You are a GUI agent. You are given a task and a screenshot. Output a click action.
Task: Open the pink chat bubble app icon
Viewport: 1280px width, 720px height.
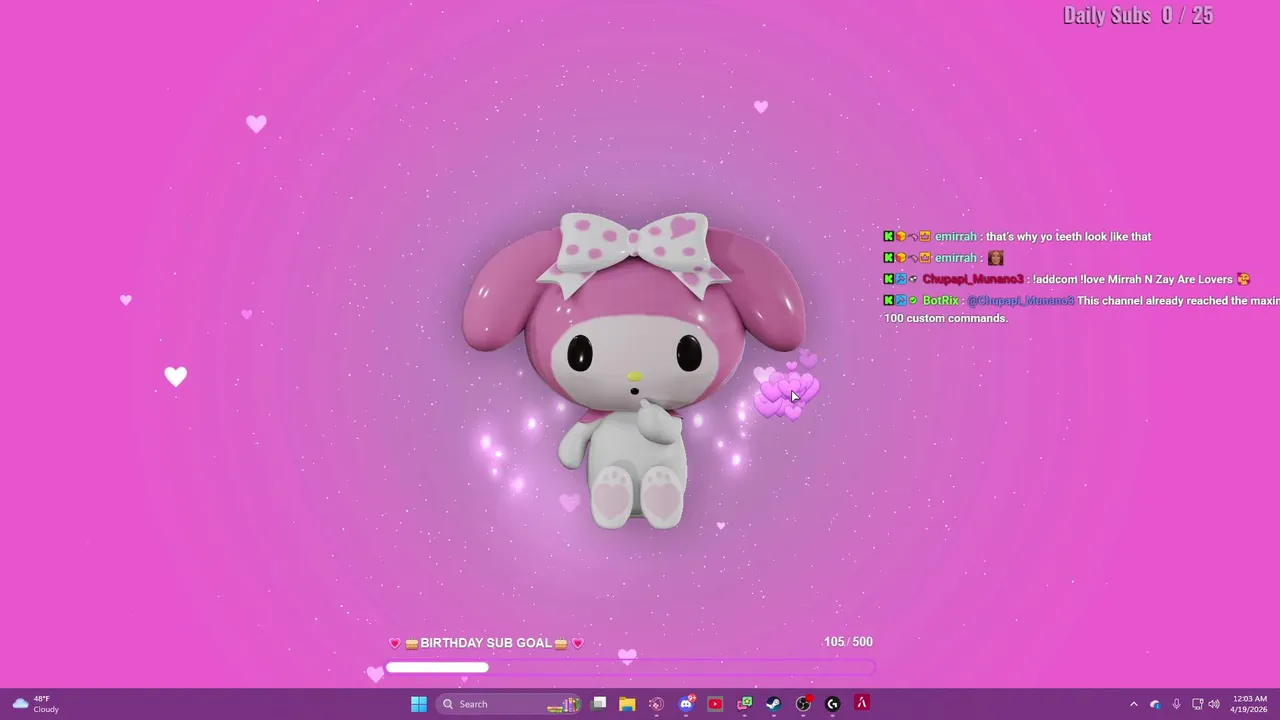(x=744, y=704)
